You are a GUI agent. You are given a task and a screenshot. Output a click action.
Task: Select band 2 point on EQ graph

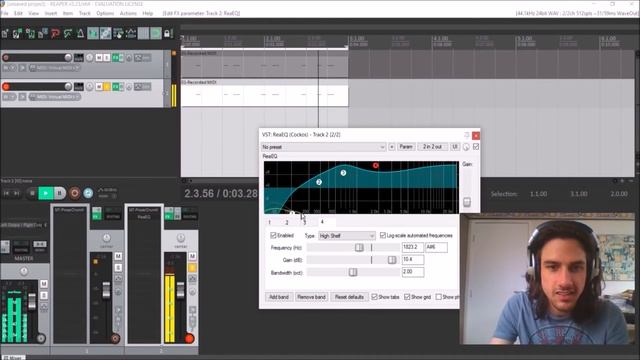tap(319, 182)
